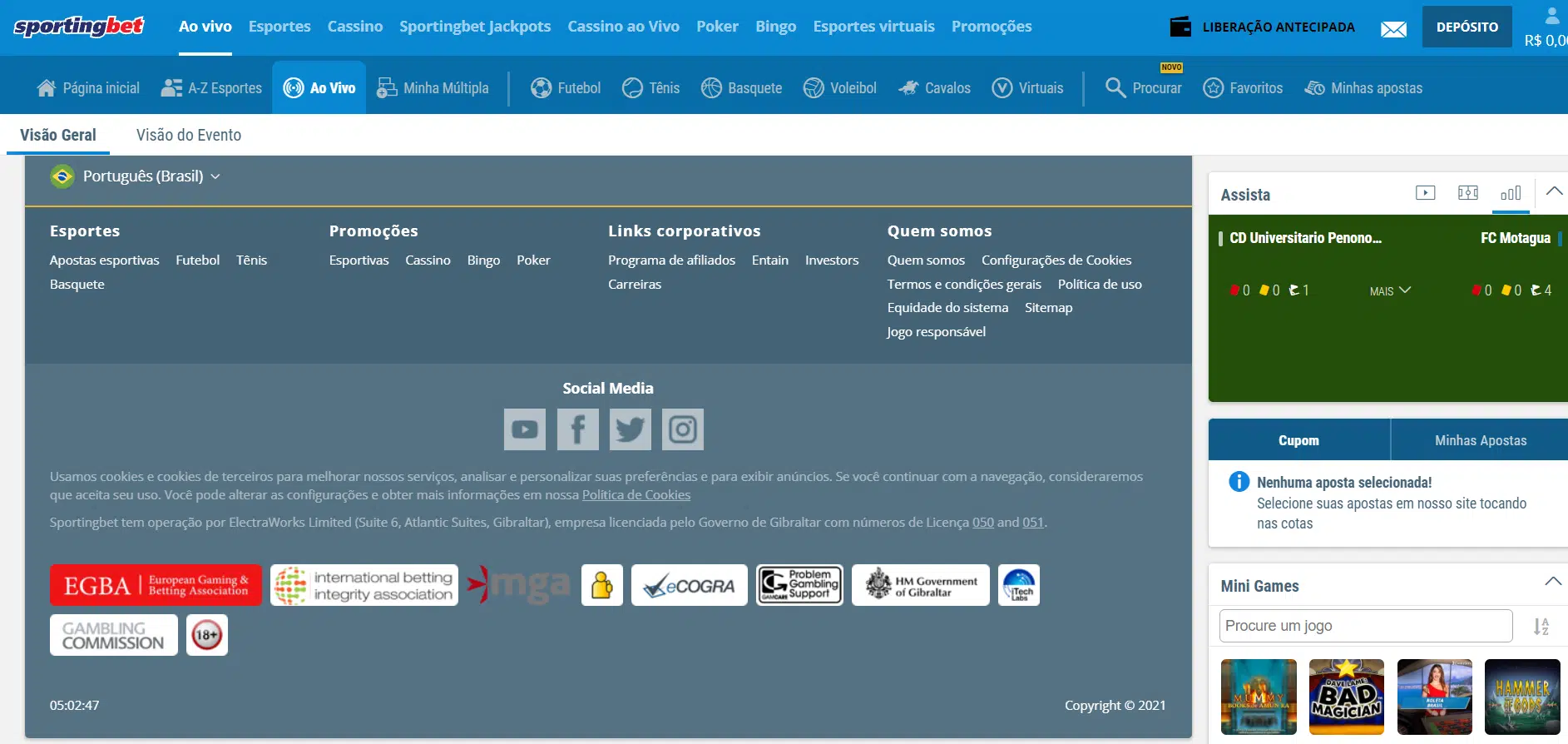Open Favoritos star icon

(x=1214, y=87)
